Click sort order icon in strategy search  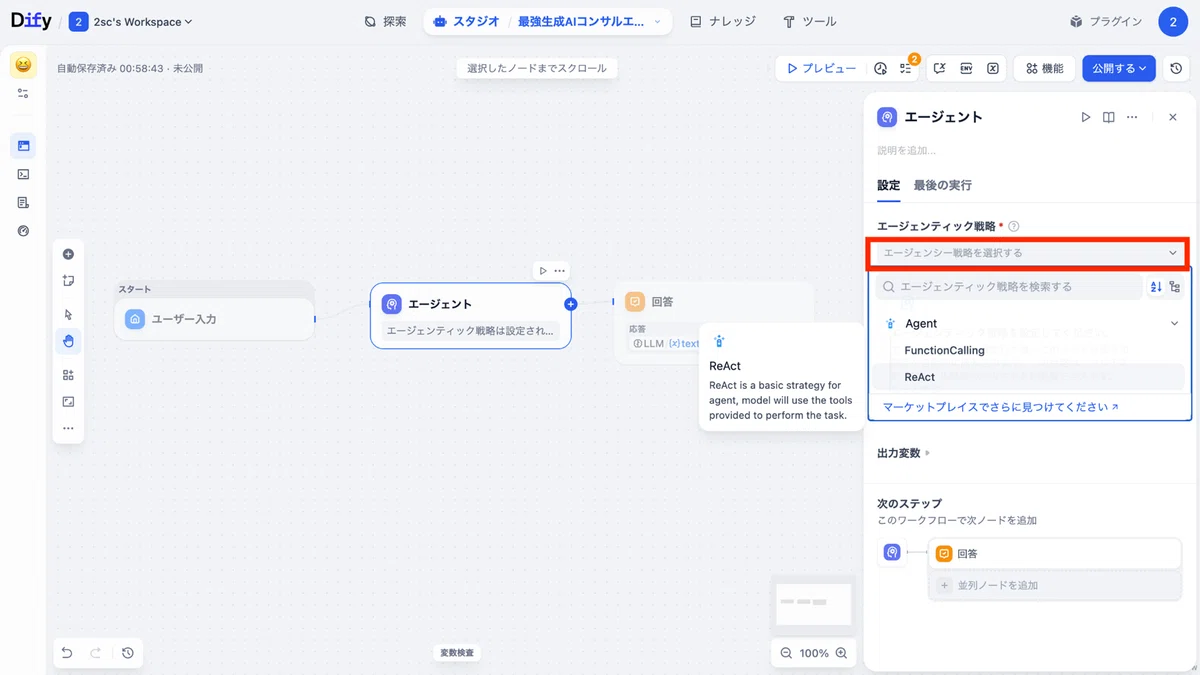click(1156, 287)
